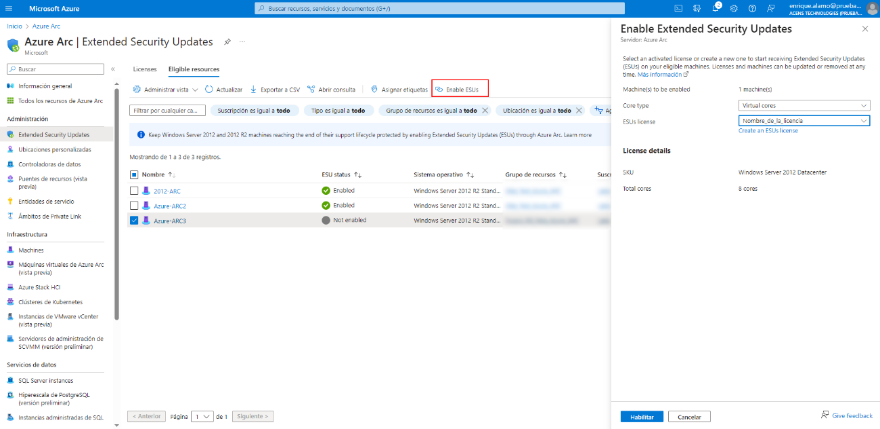The width and height of the screenshot is (880, 429).
Task: Export the list with Exportar a CSV
Action: click(275, 89)
